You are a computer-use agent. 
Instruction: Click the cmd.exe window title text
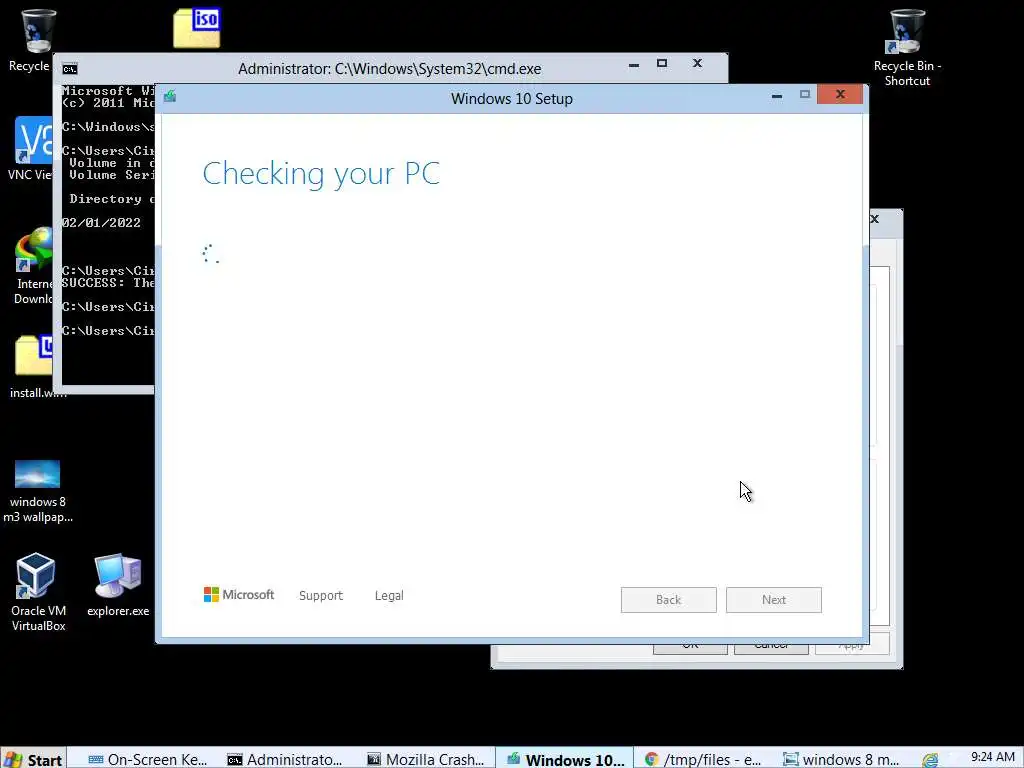pos(389,69)
